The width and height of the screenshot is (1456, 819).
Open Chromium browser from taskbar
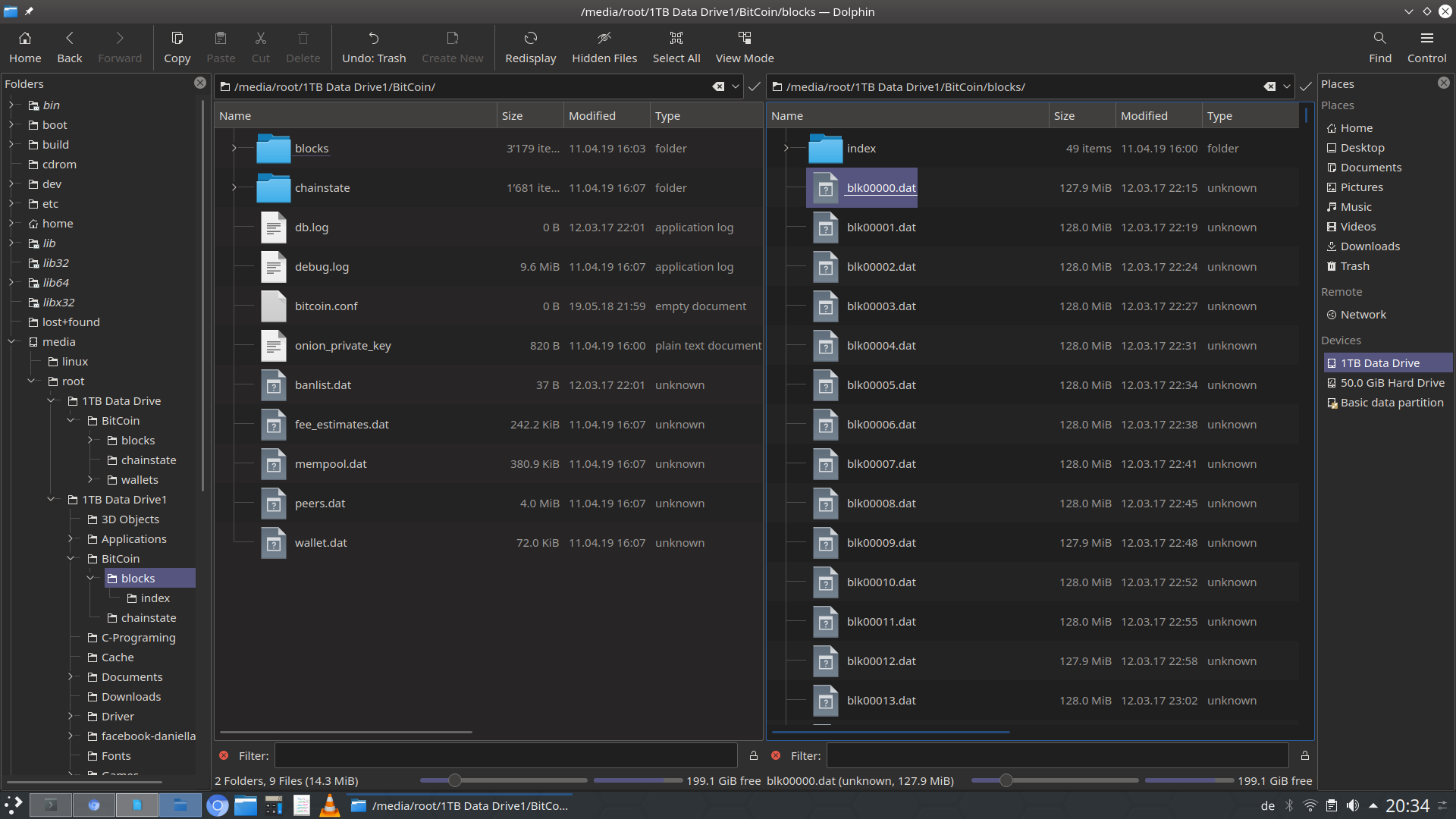point(217,805)
